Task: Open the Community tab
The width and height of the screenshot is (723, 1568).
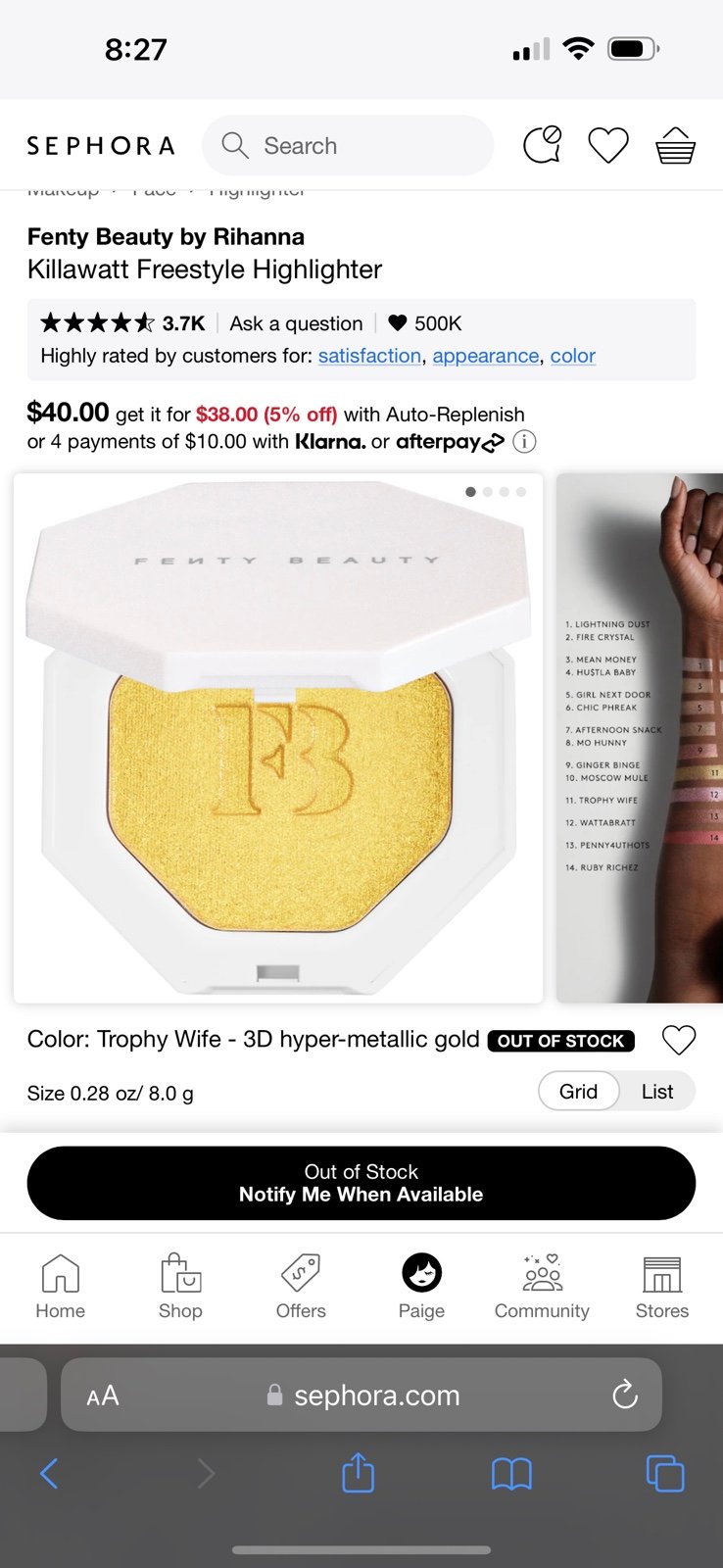Action: point(542,1287)
